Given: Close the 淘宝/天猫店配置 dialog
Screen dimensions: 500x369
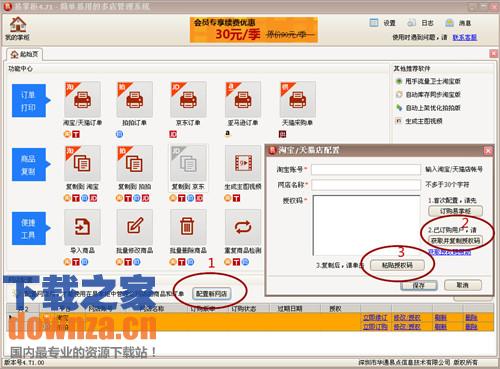Looking at the screenshot, I should pyautogui.click(x=488, y=151).
